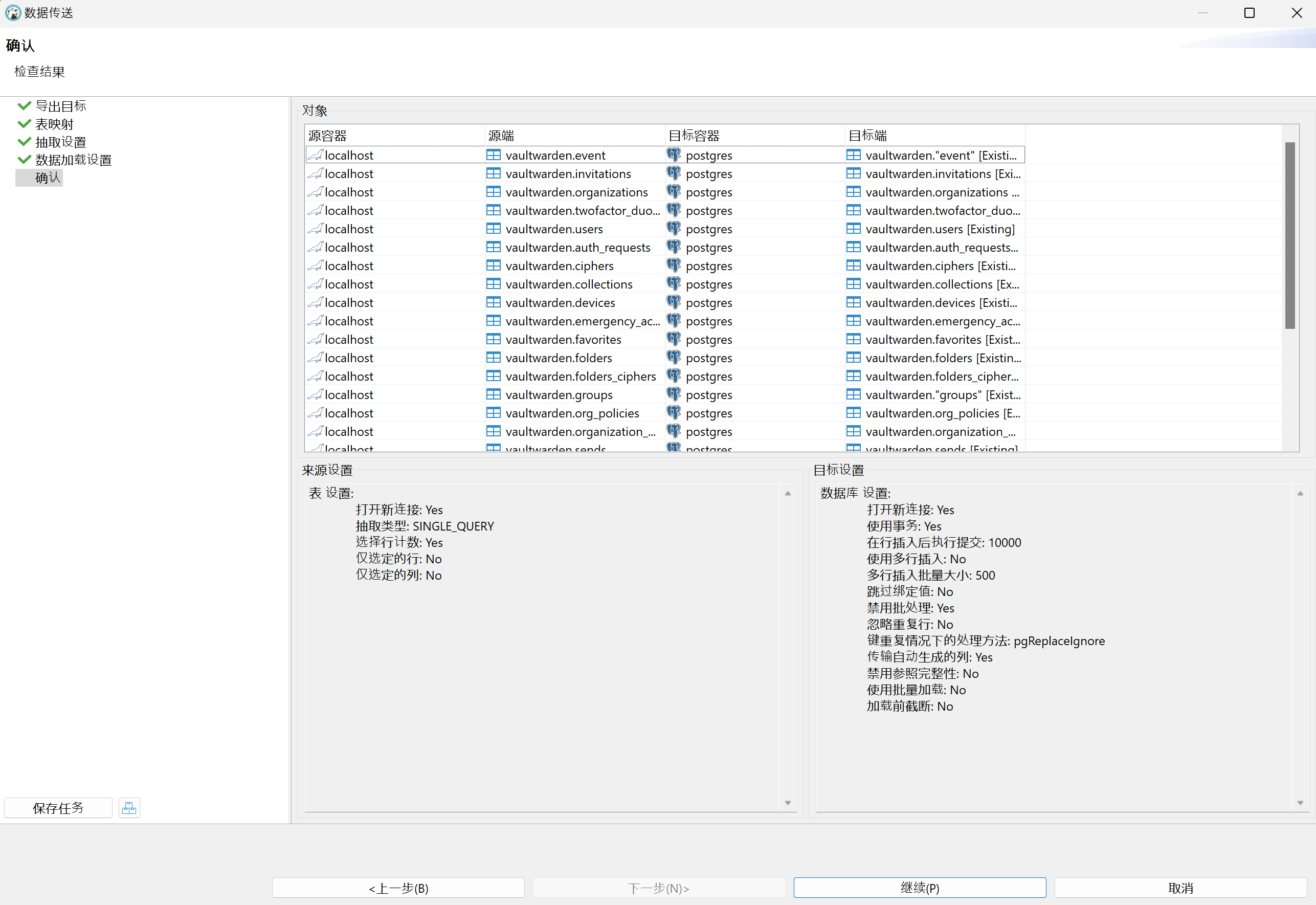Click DBeaver icon in title bar
Viewport: 1316px width, 905px height.
tap(12, 12)
